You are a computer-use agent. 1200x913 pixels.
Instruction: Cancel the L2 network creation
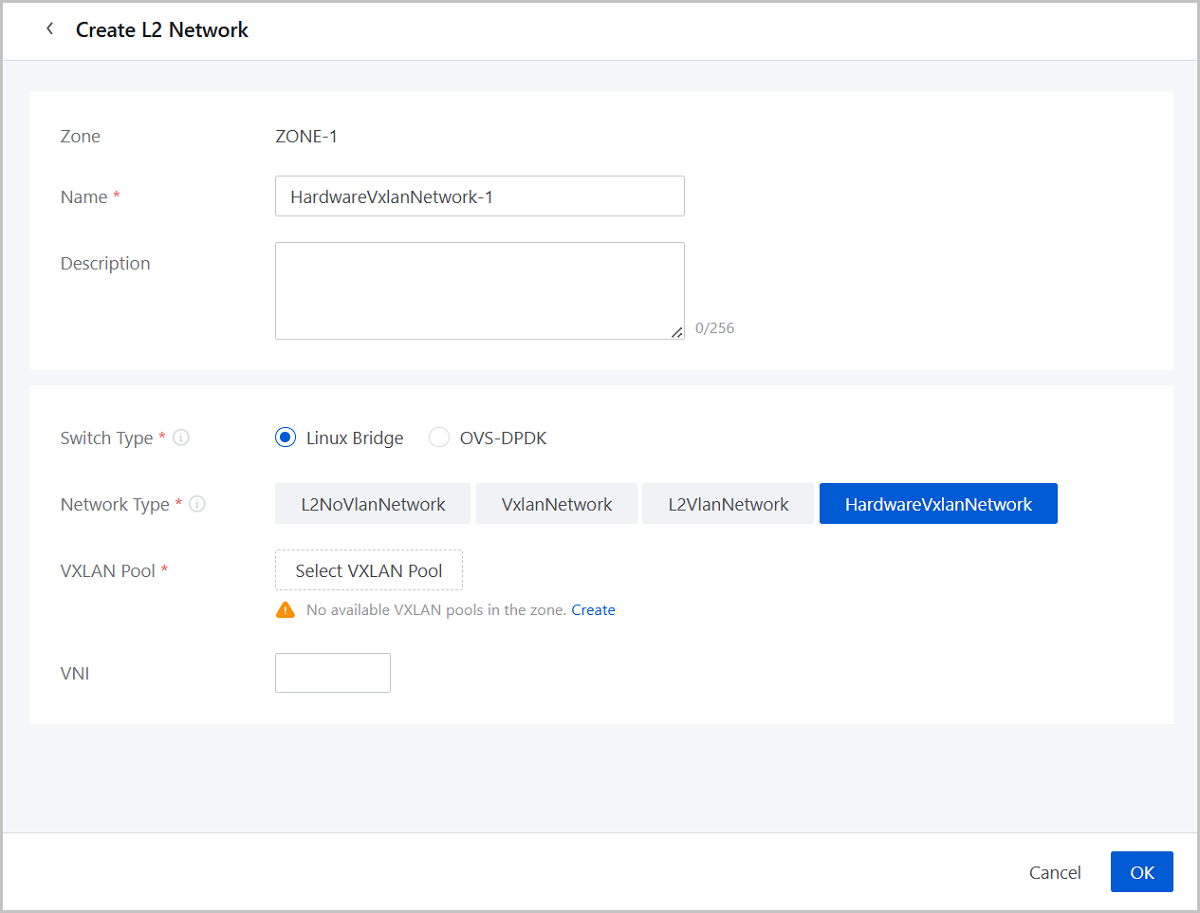pyautogui.click(x=1054, y=872)
